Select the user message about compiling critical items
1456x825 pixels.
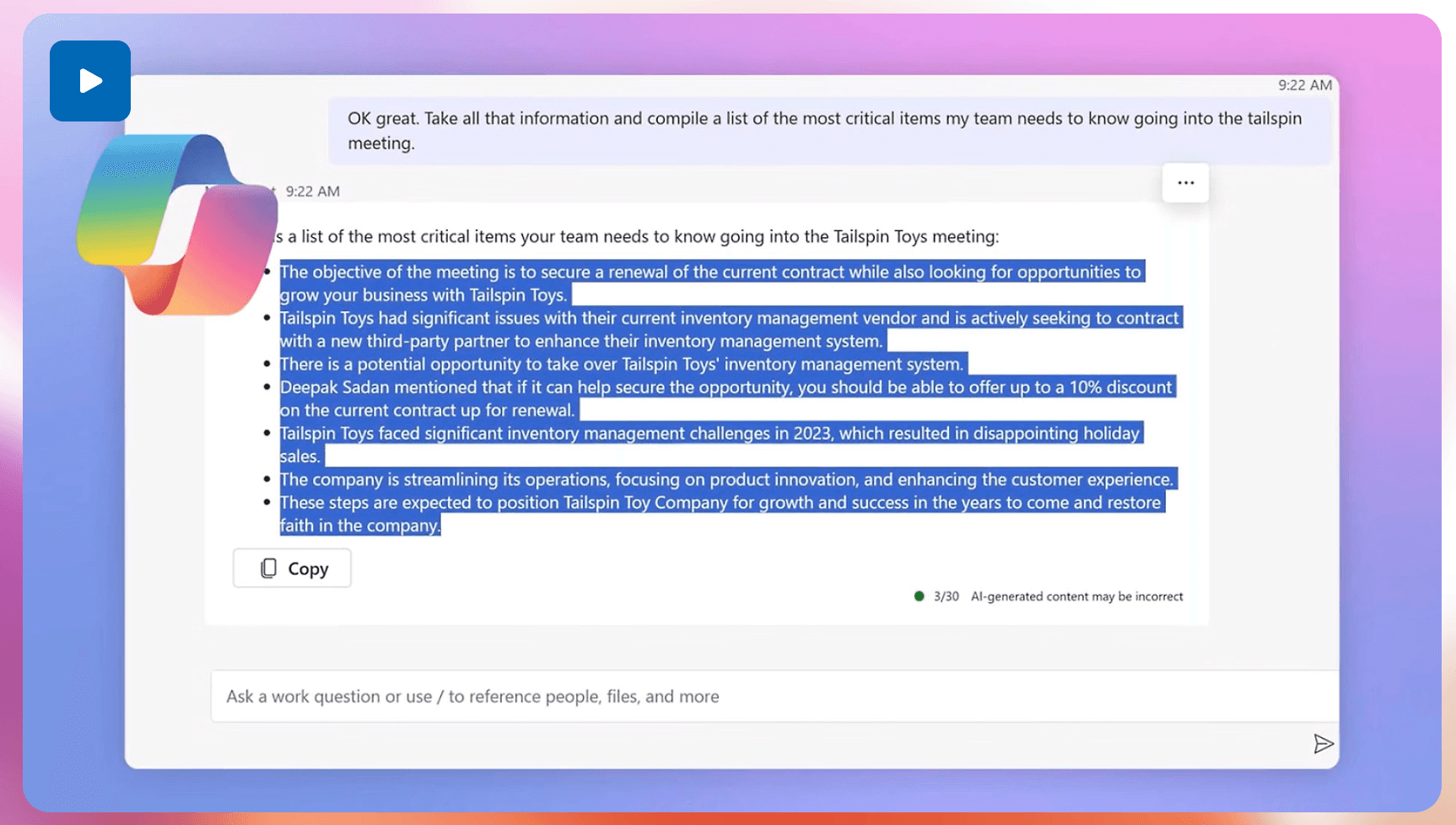pos(829,131)
